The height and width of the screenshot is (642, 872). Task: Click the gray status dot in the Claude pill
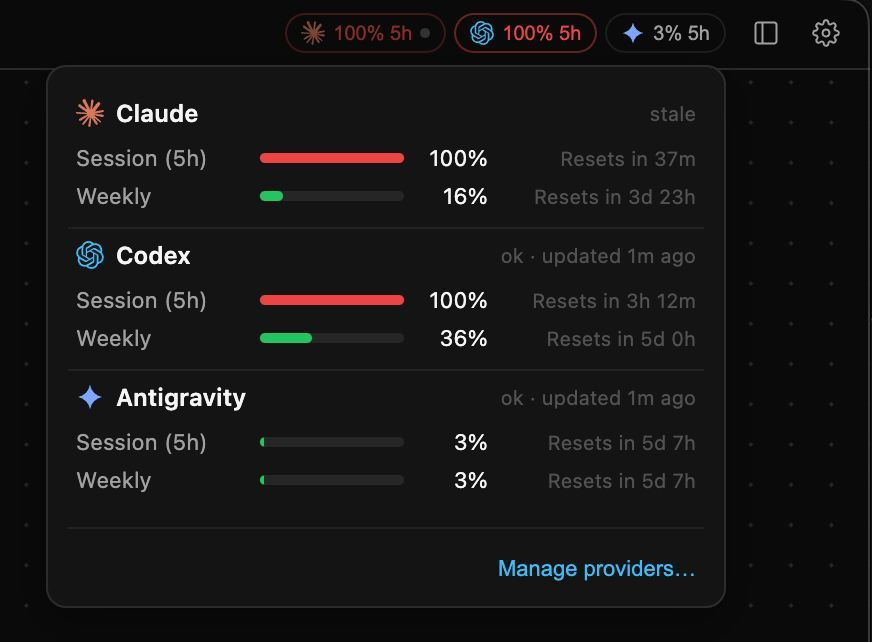[425, 33]
